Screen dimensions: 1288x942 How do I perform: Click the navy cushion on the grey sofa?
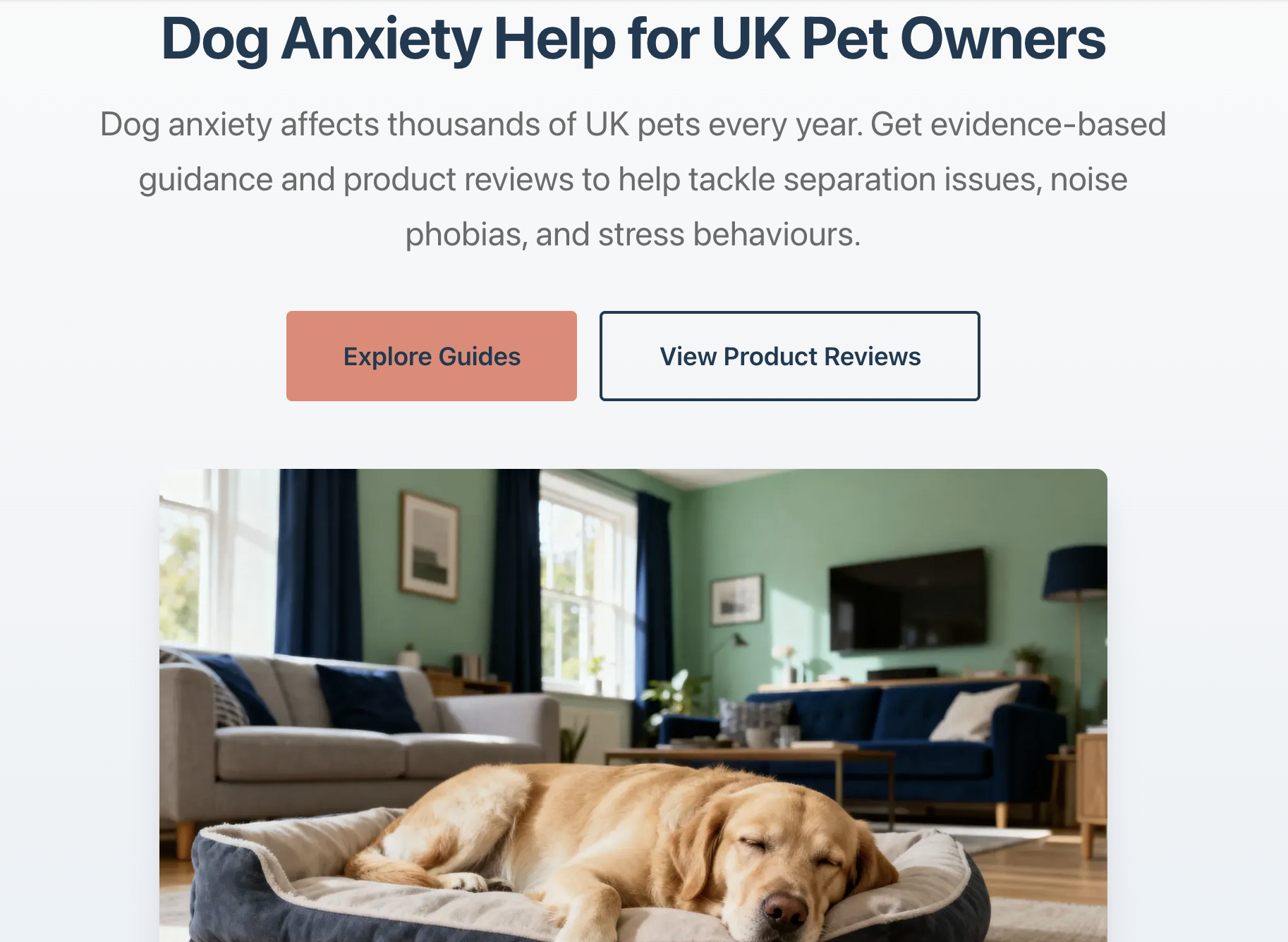click(367, 698)
